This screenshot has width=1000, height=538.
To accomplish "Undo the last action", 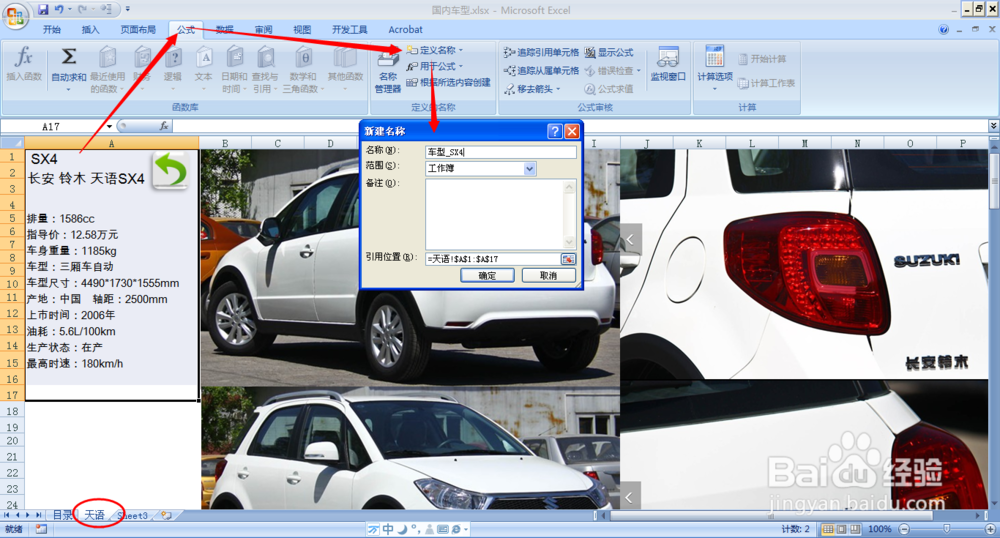I will [x=59, y=9].
